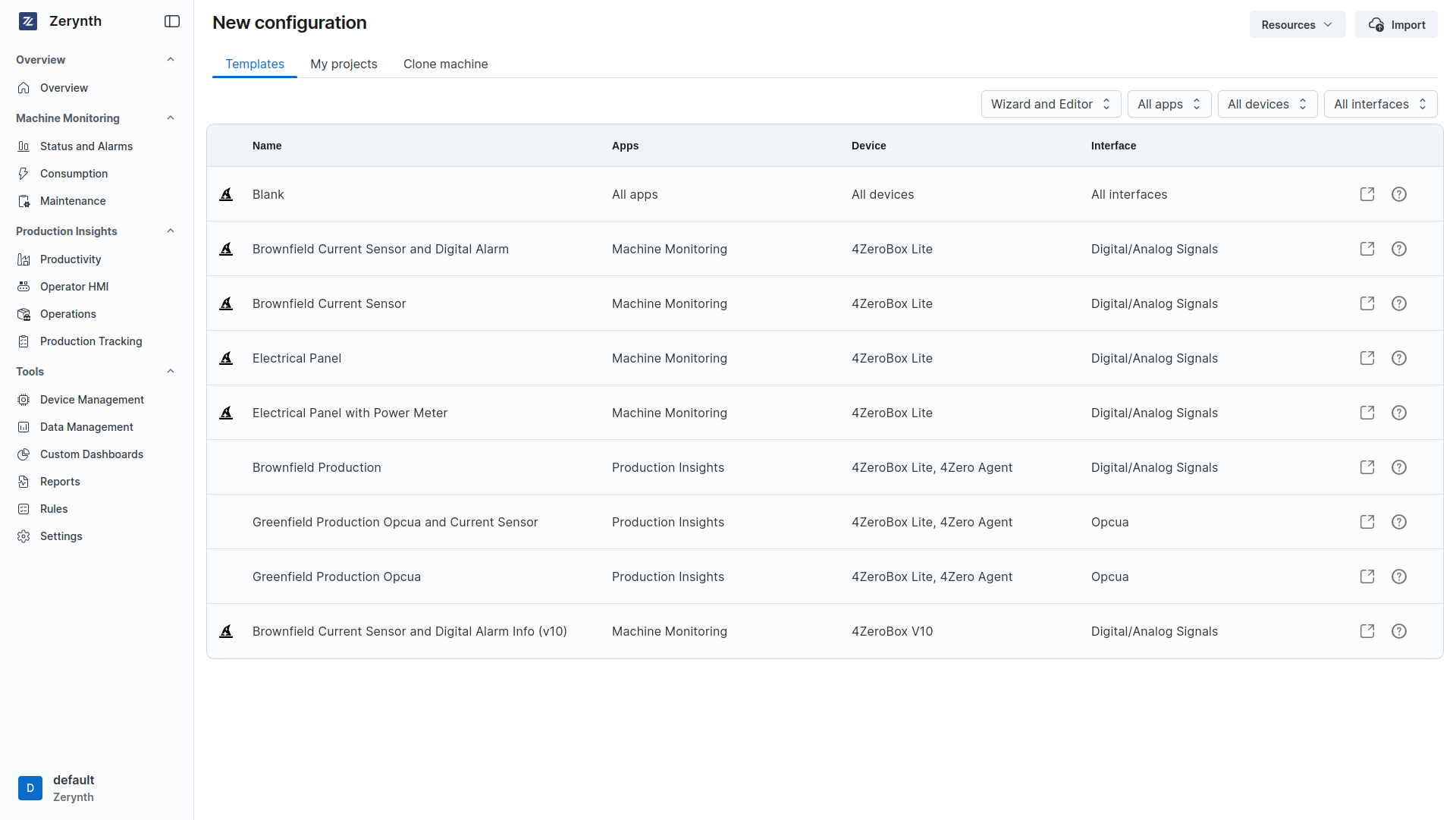Show help for Electrical Panel row
The image size is (1456, 820).
pyautogui.click(x=1399, y=358)
